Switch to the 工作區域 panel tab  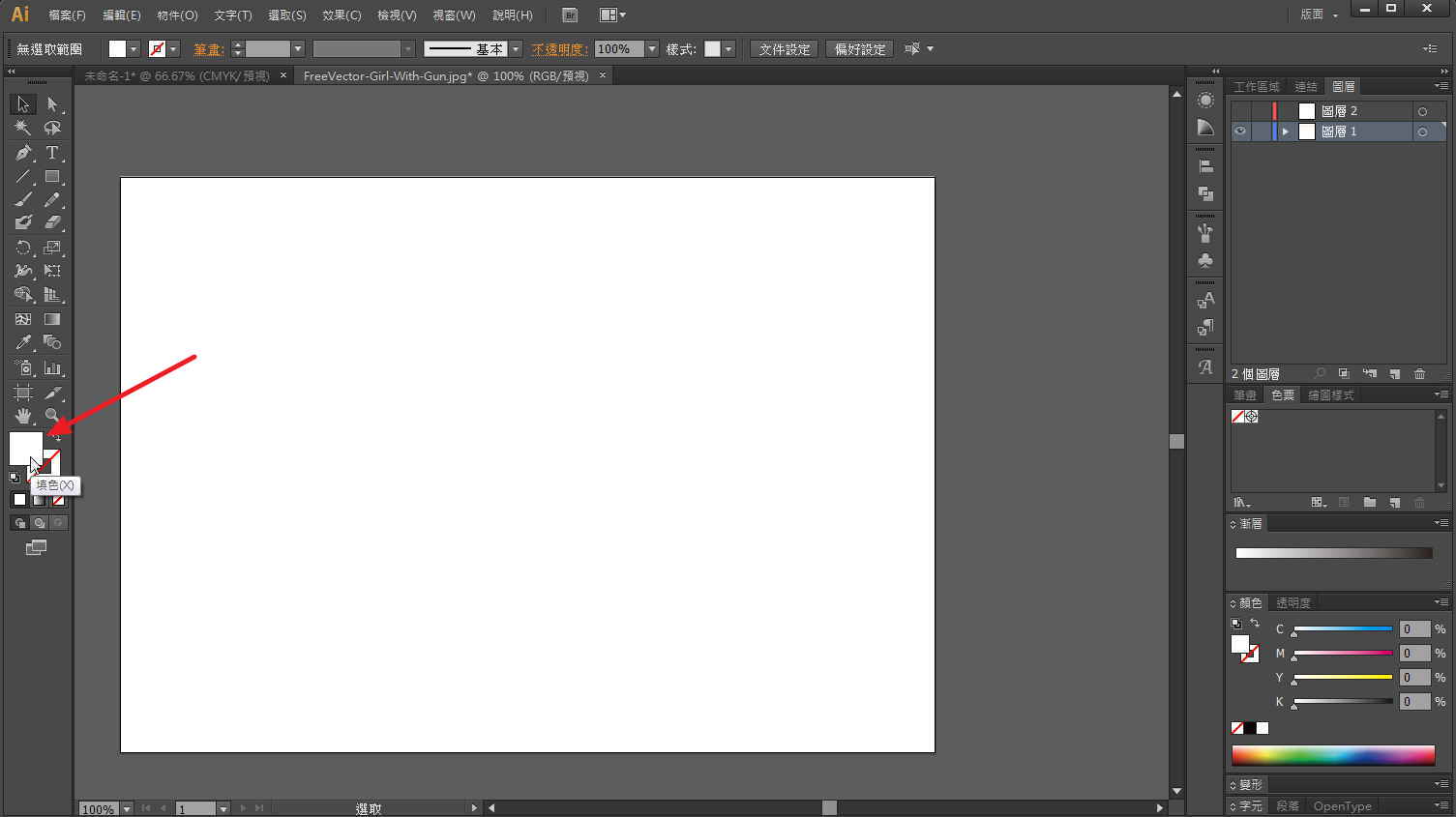1257,87
